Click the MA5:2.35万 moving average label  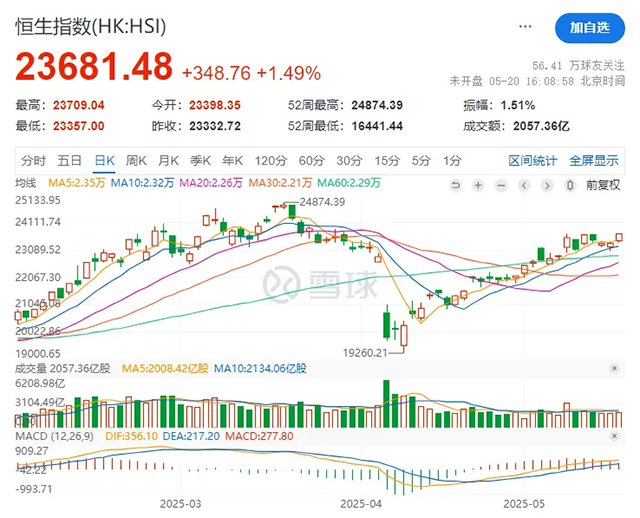coord(77,183)
